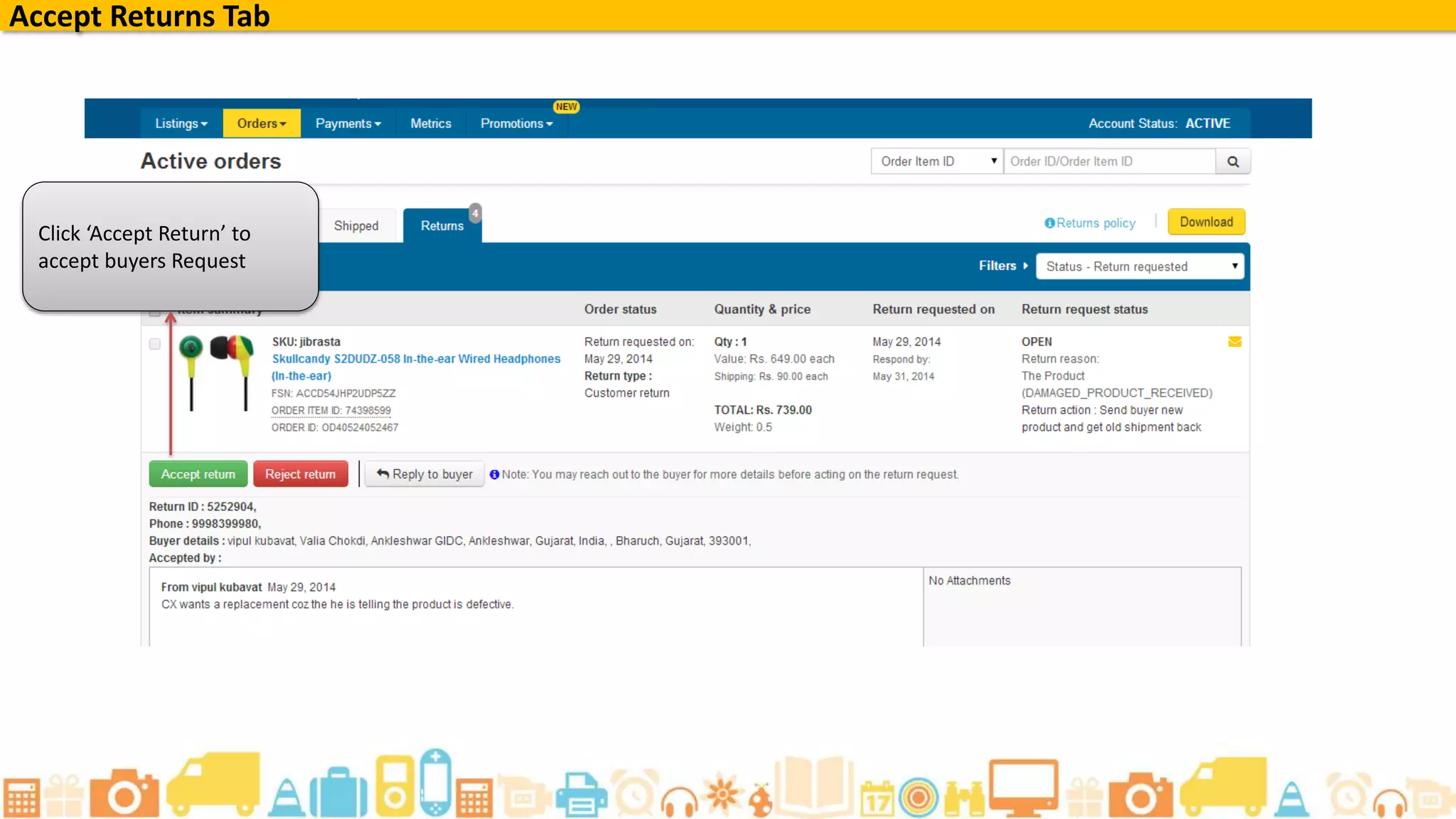Click the ORDER ID: OD40524052467 text

335,428
